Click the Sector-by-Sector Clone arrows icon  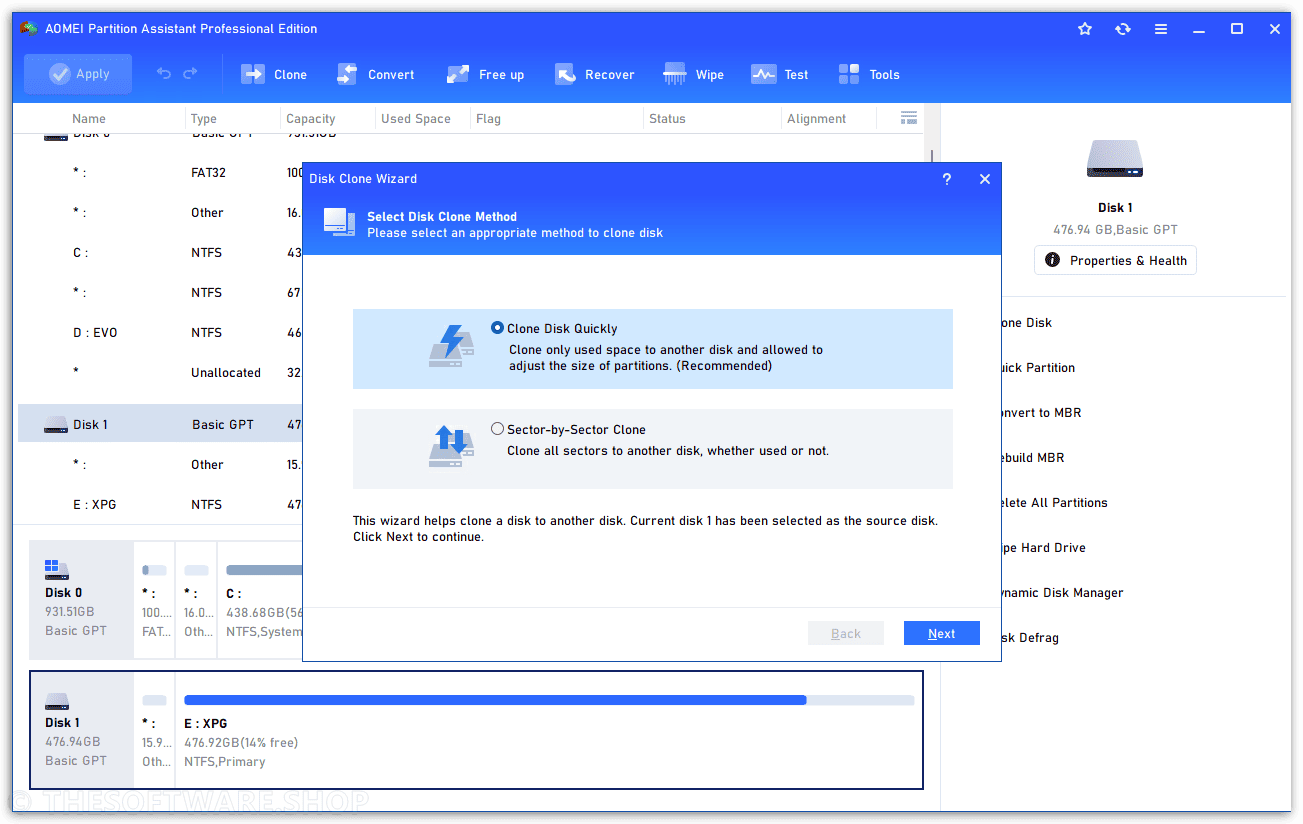[x=452, y=446]
